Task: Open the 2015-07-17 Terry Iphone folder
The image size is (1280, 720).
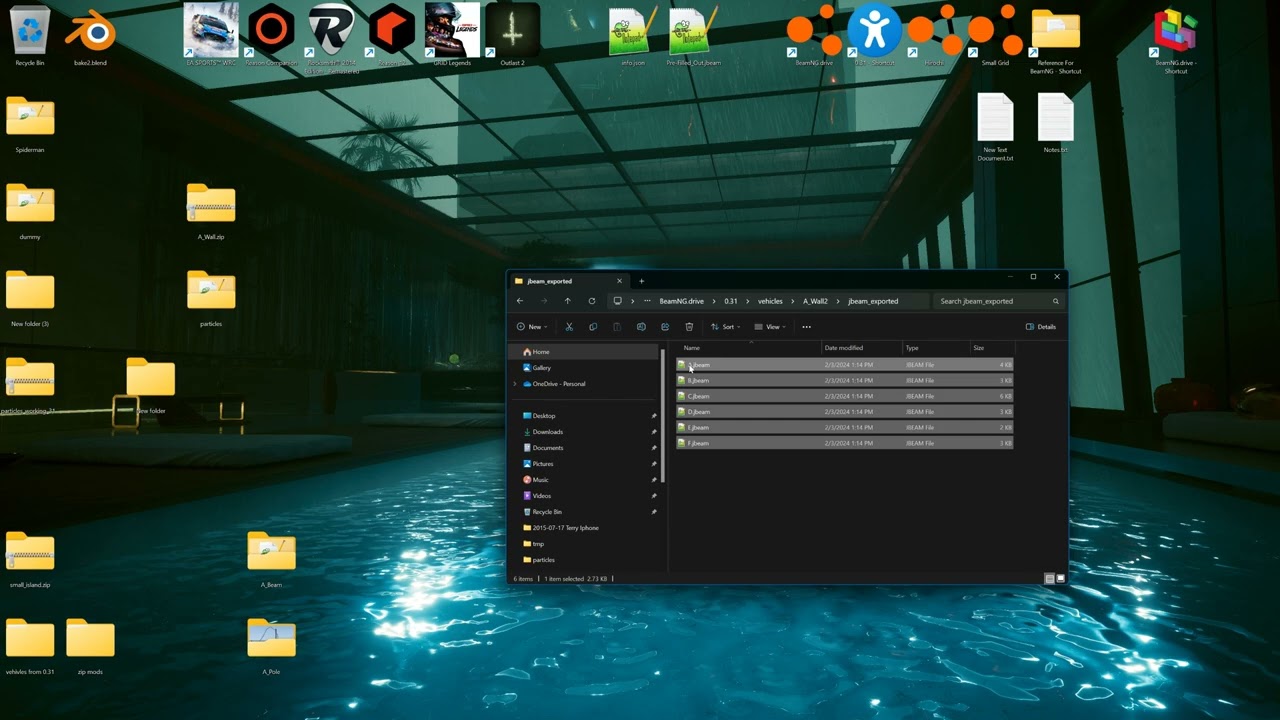Action: click(x=585, y=528)
